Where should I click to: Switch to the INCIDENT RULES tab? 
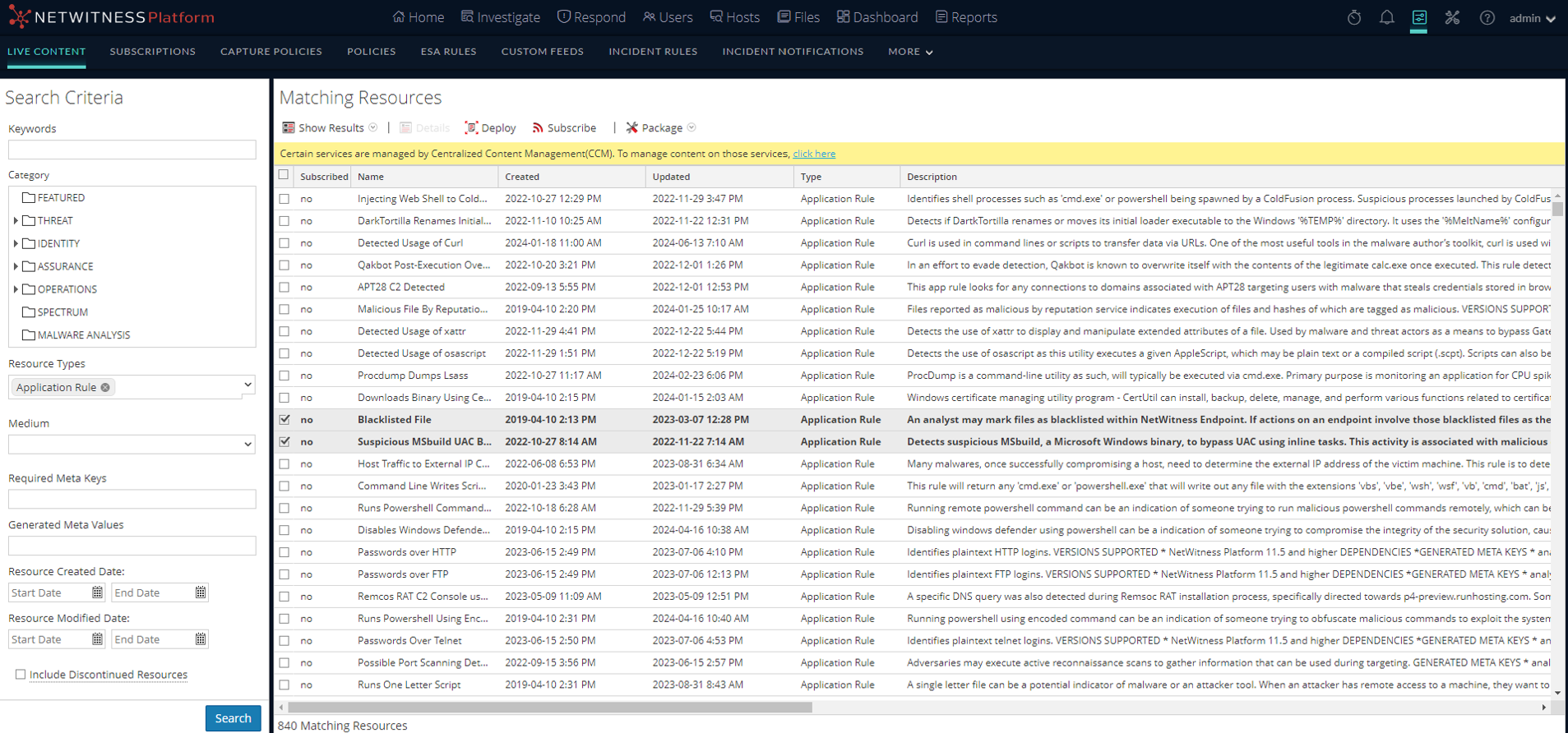click(653, 52)
